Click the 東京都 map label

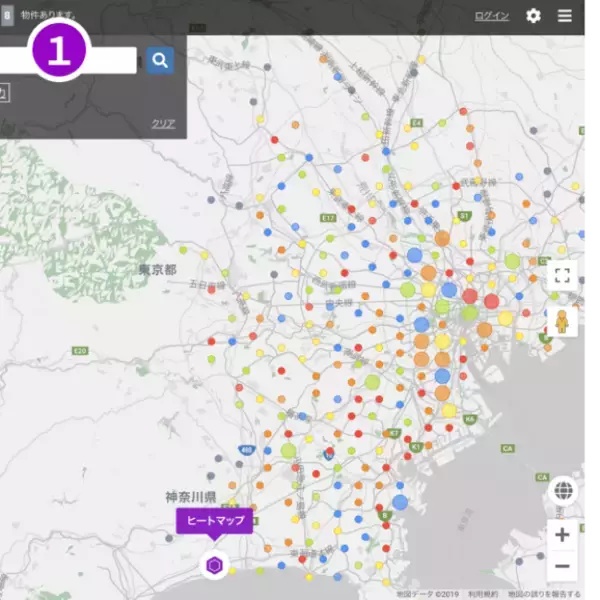[x=157, y=270]
